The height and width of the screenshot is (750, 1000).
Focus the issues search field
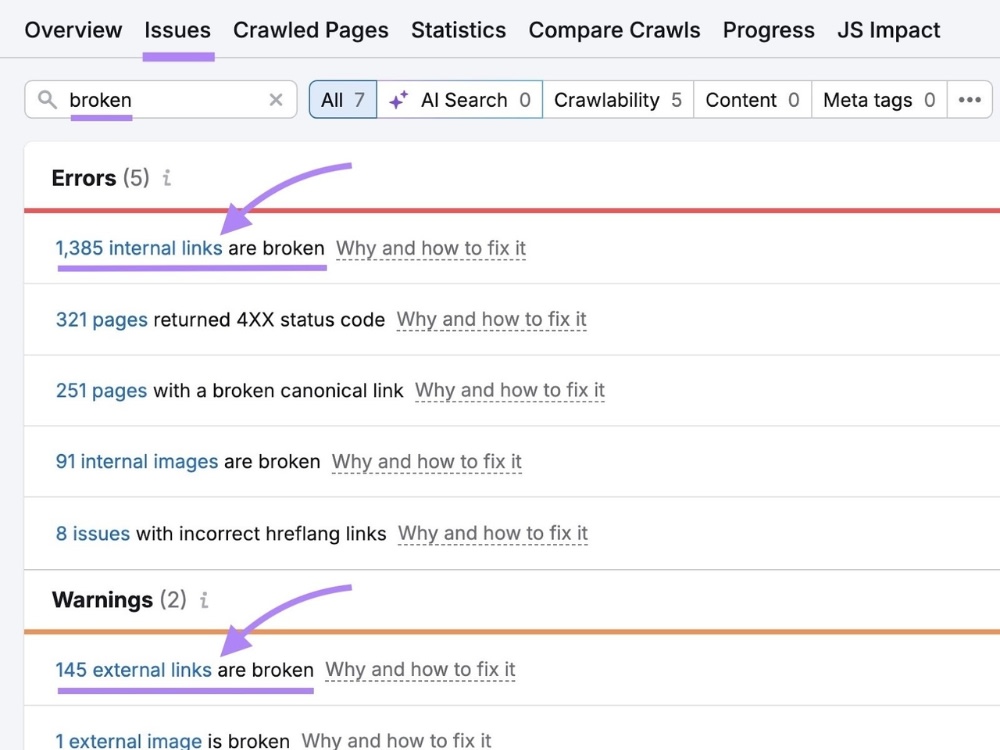pyautogui.click(x=161, y=99)
